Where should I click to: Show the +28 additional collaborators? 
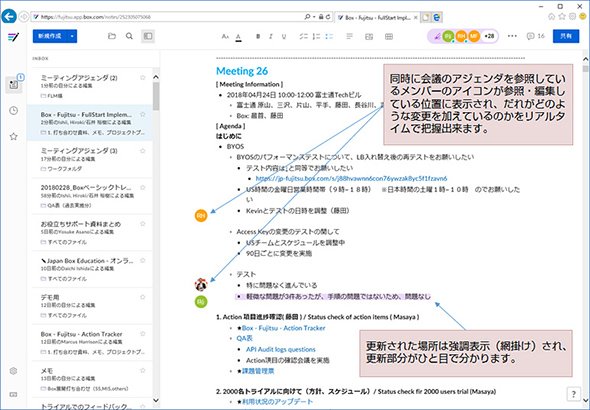489,36
